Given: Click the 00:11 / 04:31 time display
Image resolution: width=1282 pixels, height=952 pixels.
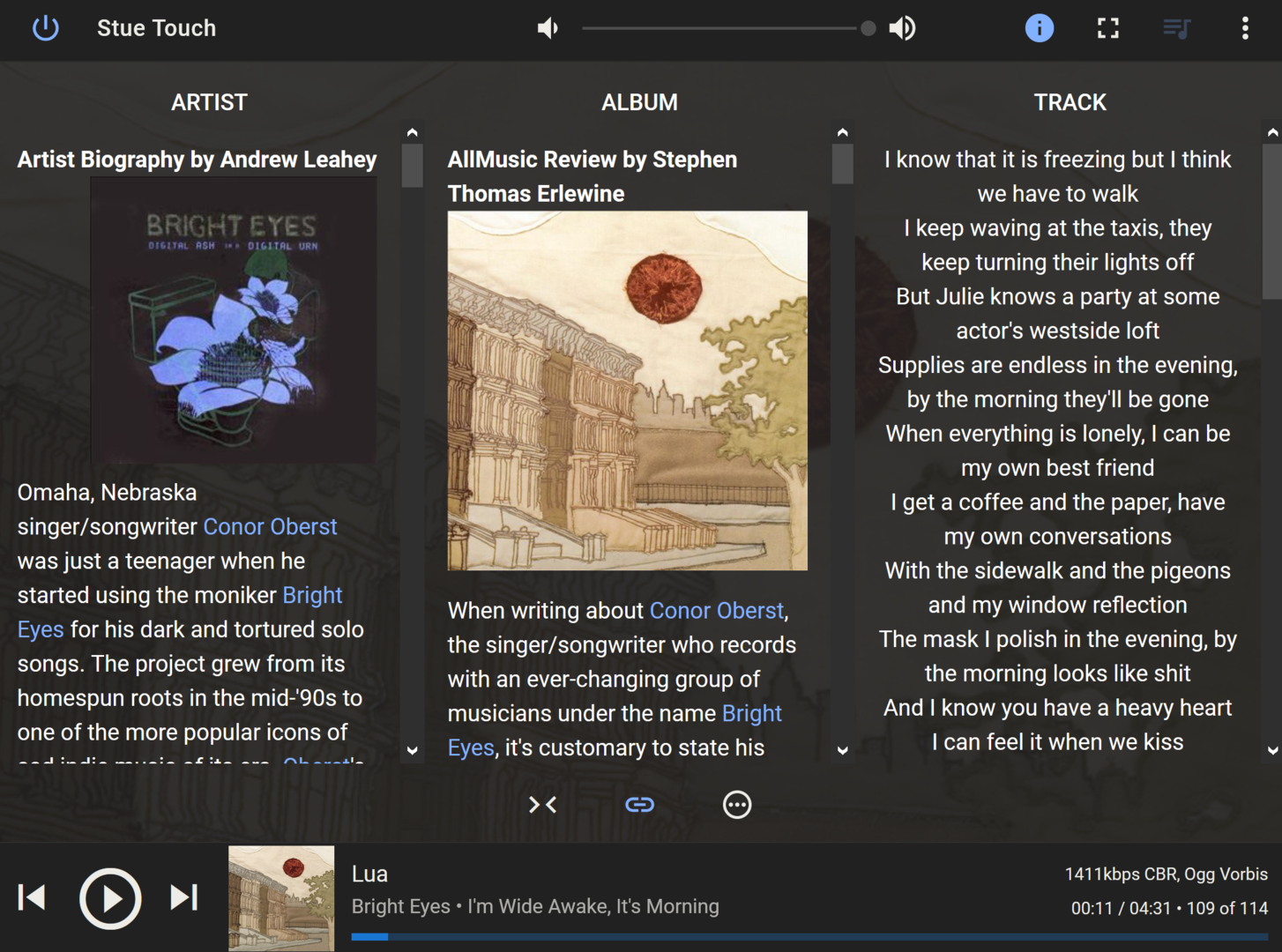Looking at the screenshot, I should pos(1121,908).
